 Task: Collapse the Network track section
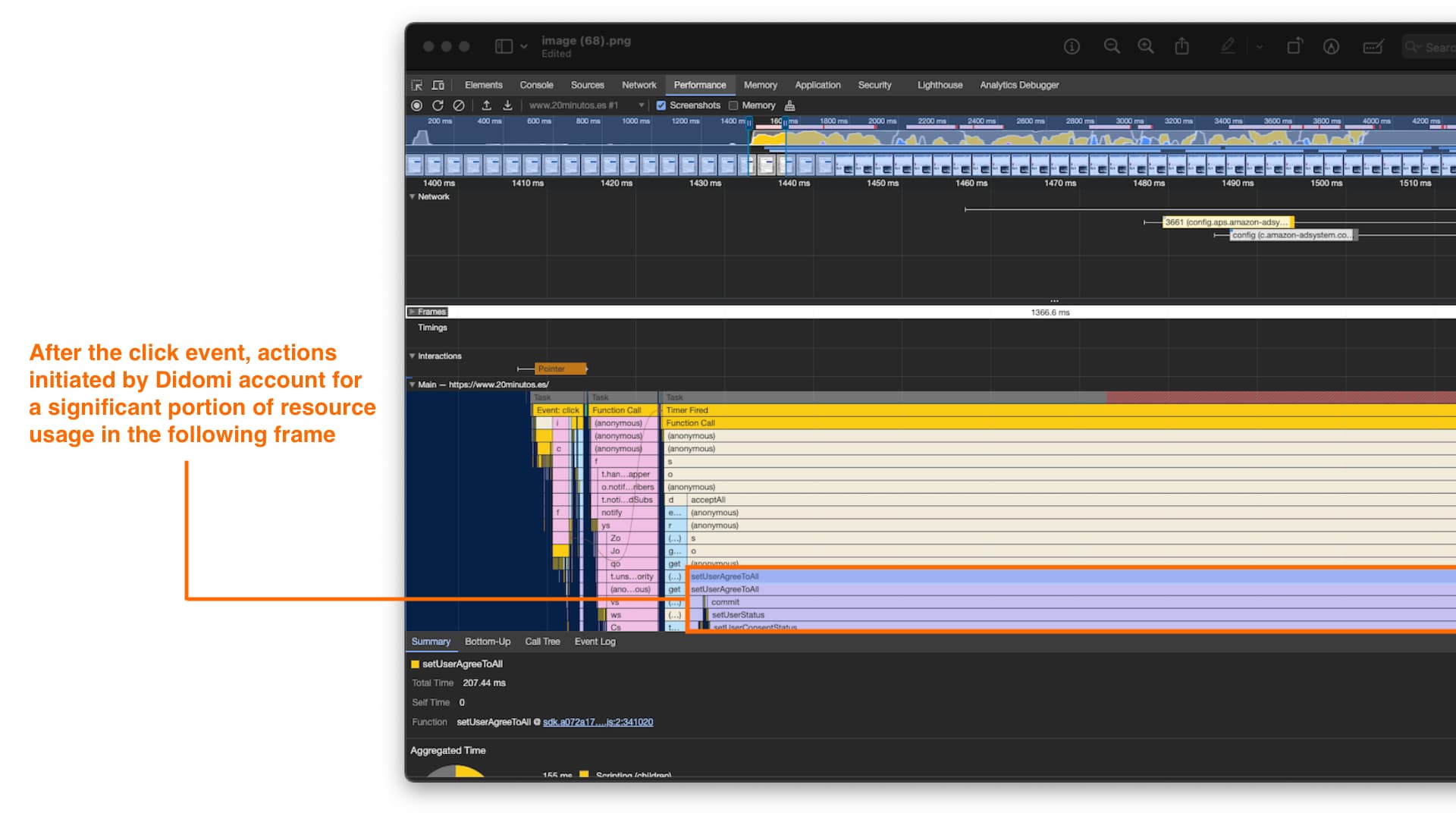click(413, 196)
